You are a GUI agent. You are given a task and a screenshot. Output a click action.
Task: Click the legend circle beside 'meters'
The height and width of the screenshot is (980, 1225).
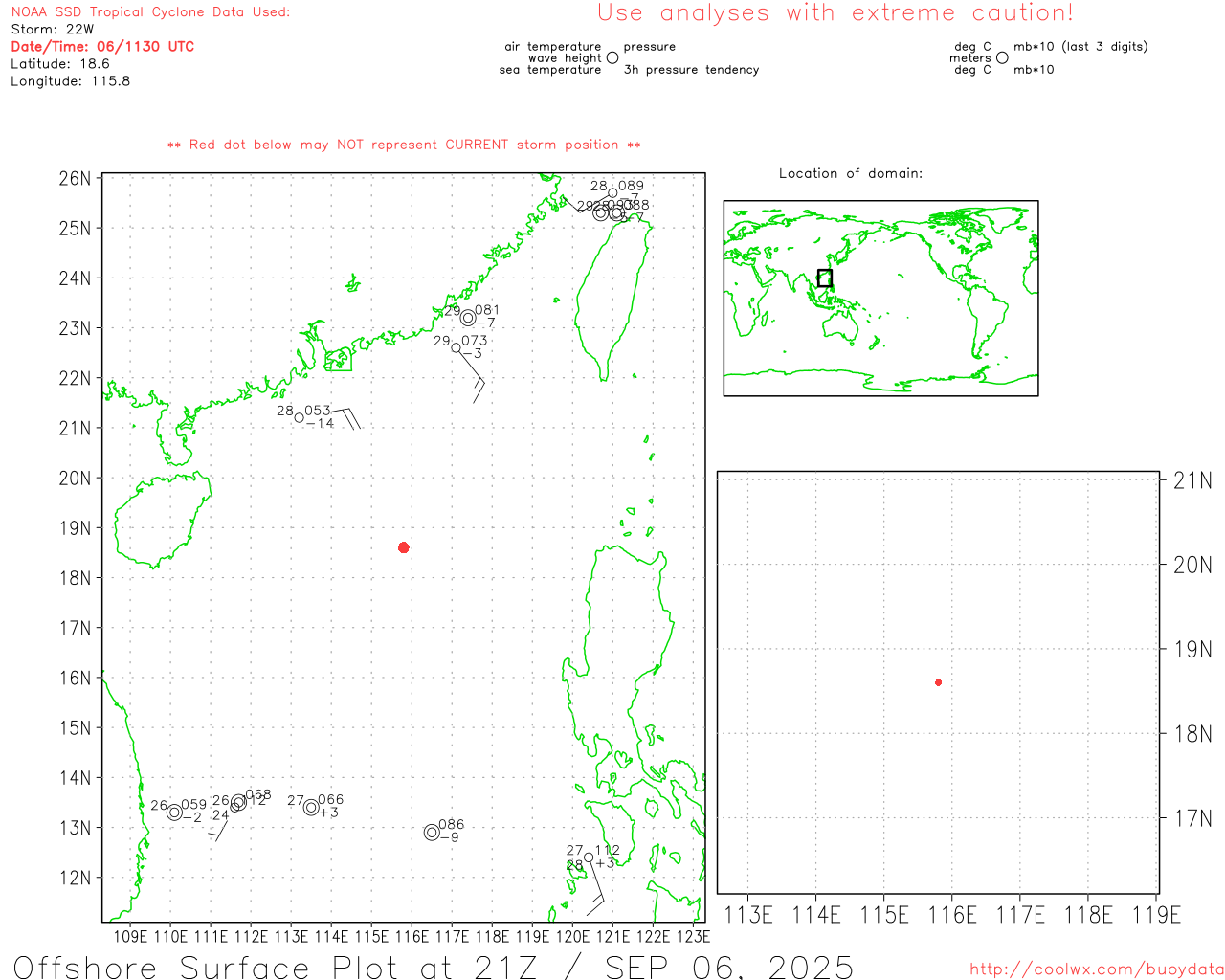tap(1002, 57)
